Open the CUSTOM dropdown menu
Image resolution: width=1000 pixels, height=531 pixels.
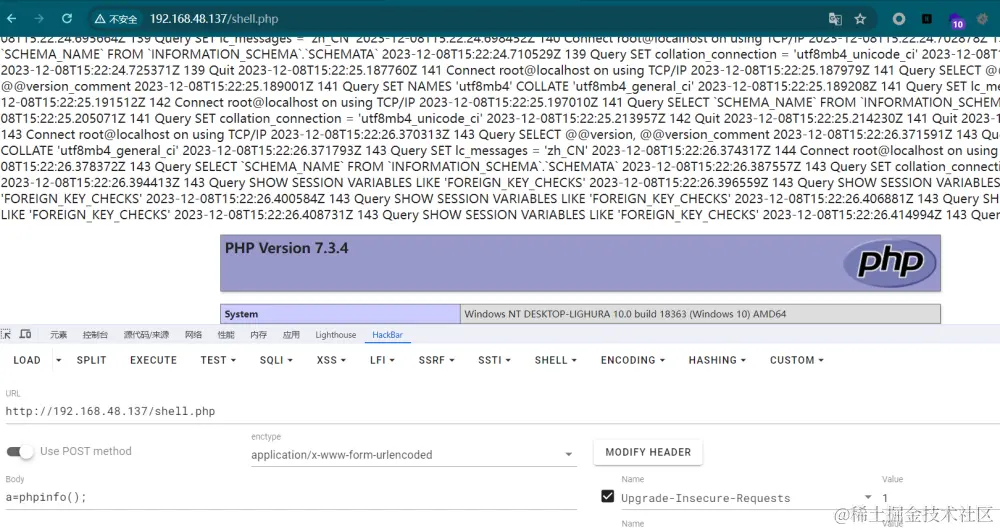[x=797, y=360]
